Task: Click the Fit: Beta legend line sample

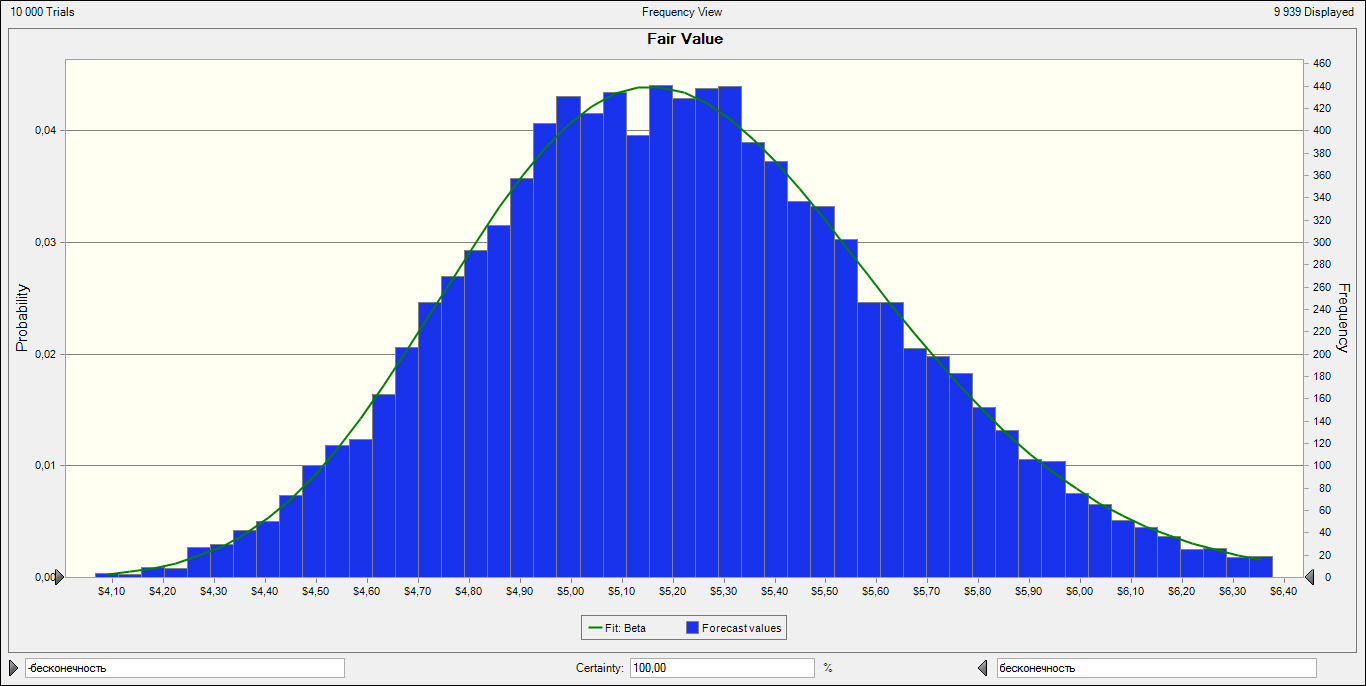Action: tap(595, 628)
